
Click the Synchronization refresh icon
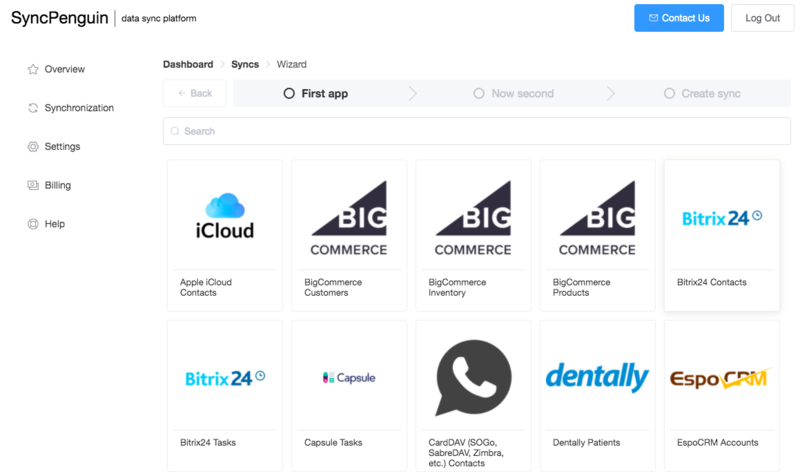[x=33, y=108]
